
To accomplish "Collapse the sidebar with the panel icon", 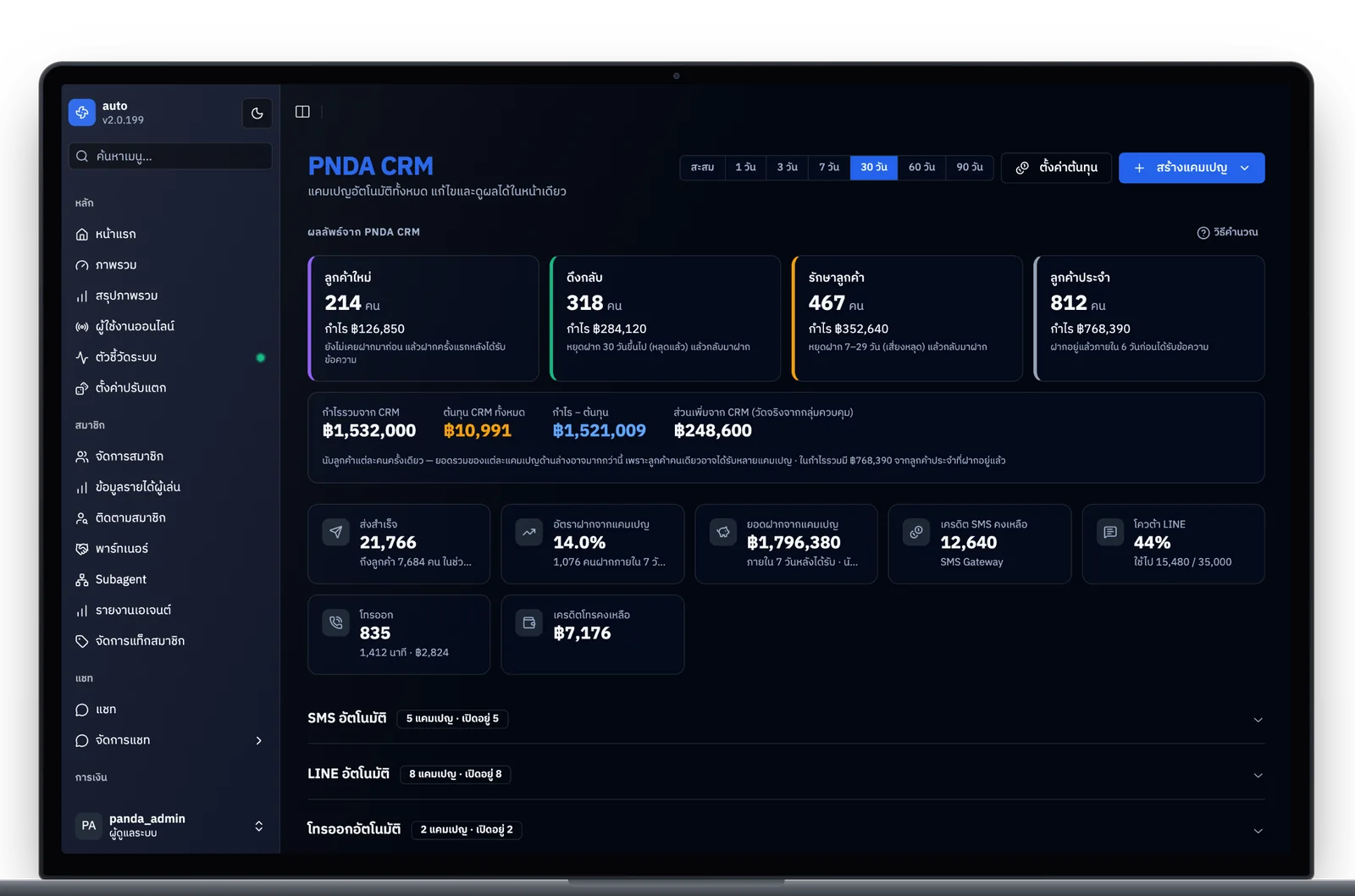I will click(302, 112).
